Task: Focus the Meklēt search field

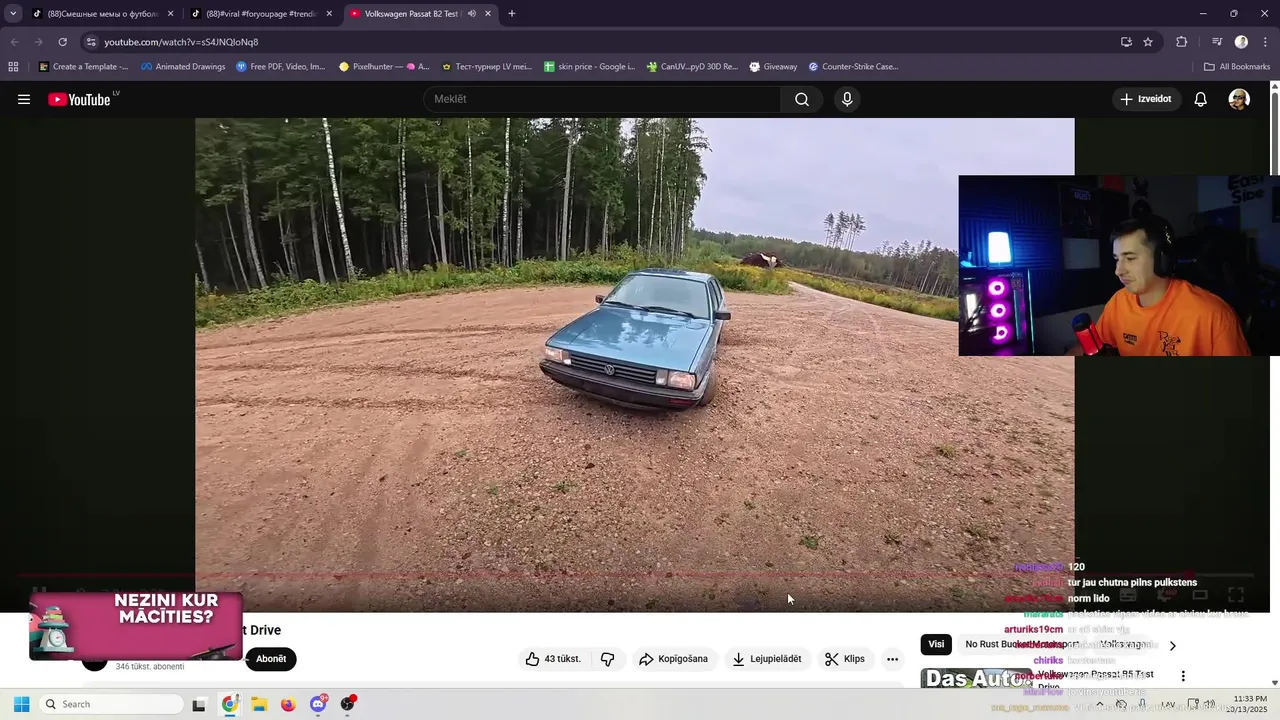Action: tap(603, 99)
